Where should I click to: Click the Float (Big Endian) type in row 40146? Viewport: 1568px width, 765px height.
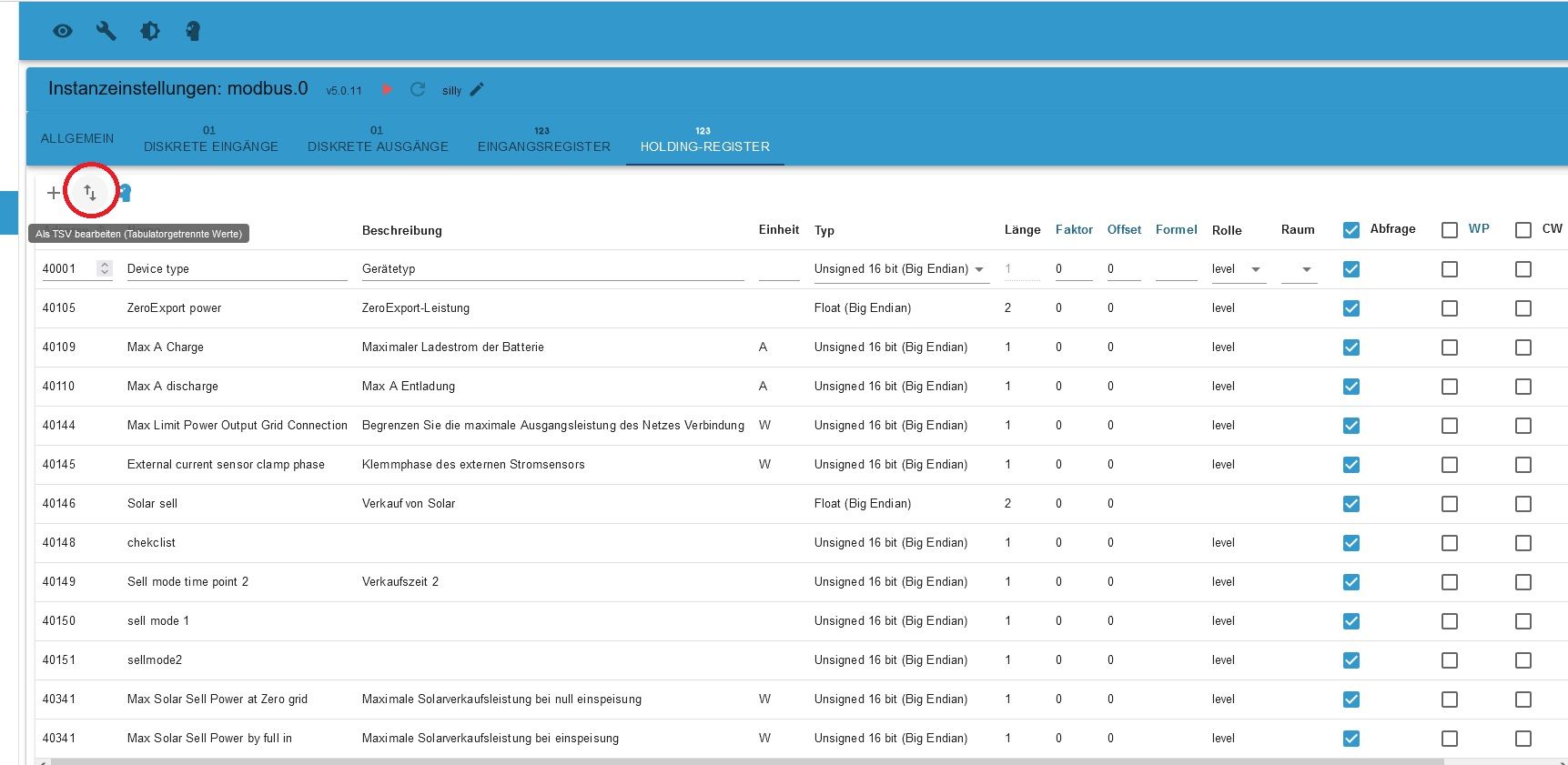point(863,504)
